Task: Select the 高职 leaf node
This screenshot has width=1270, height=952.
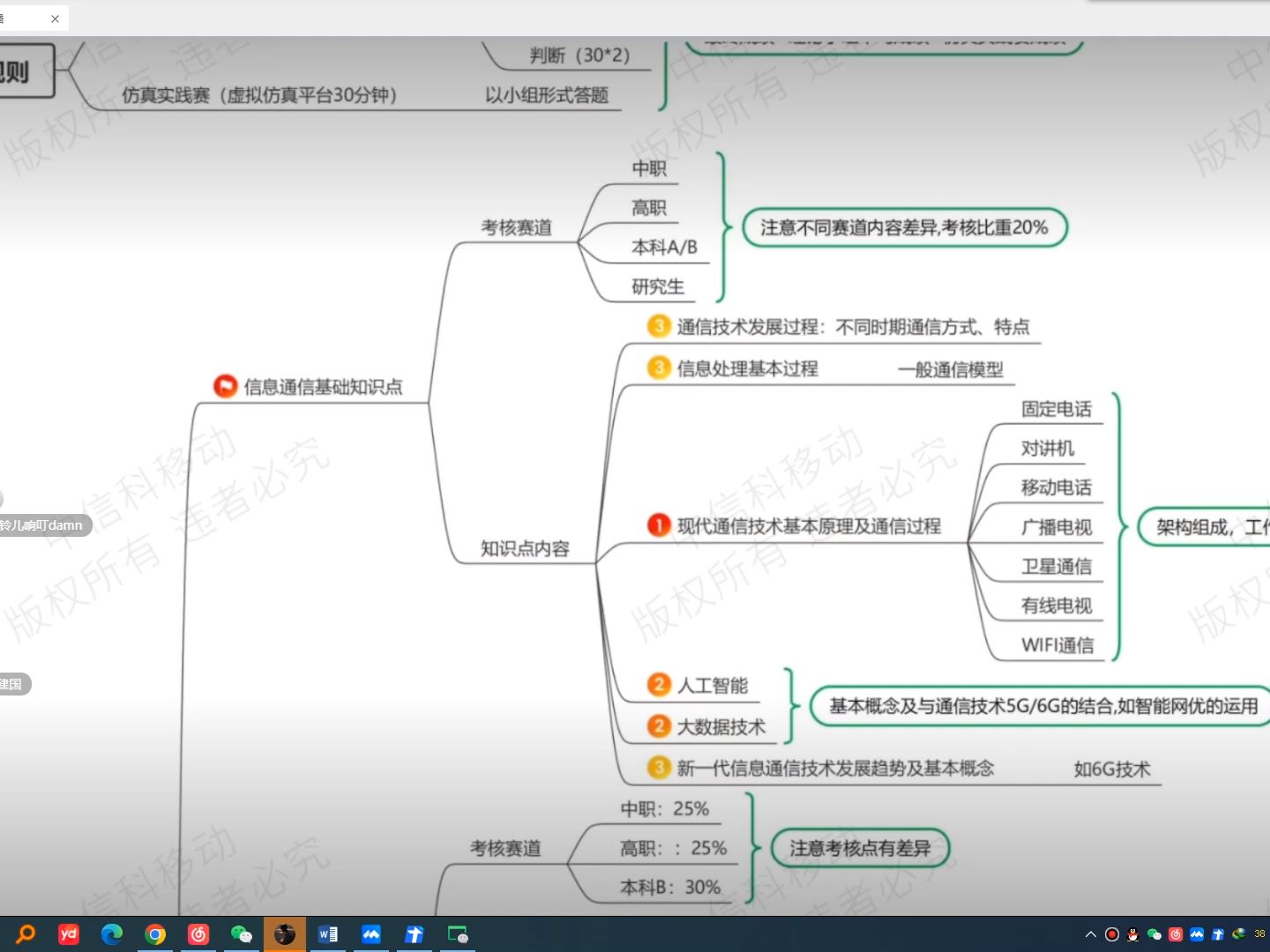Action: [x=649, y=208]
